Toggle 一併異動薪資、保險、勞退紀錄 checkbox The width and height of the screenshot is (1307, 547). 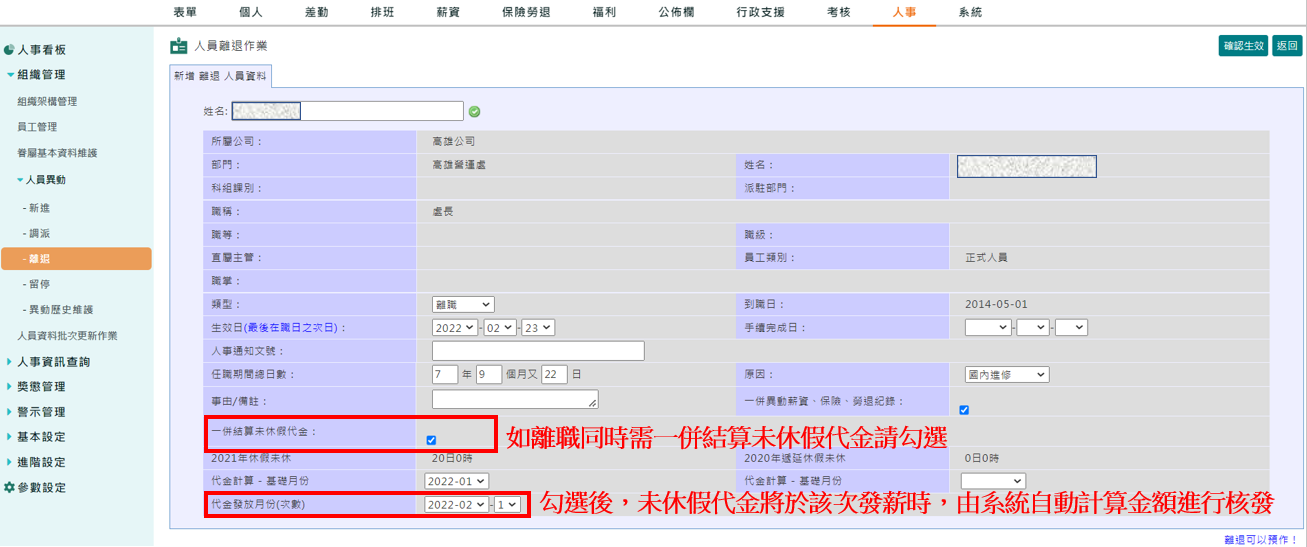964,409
